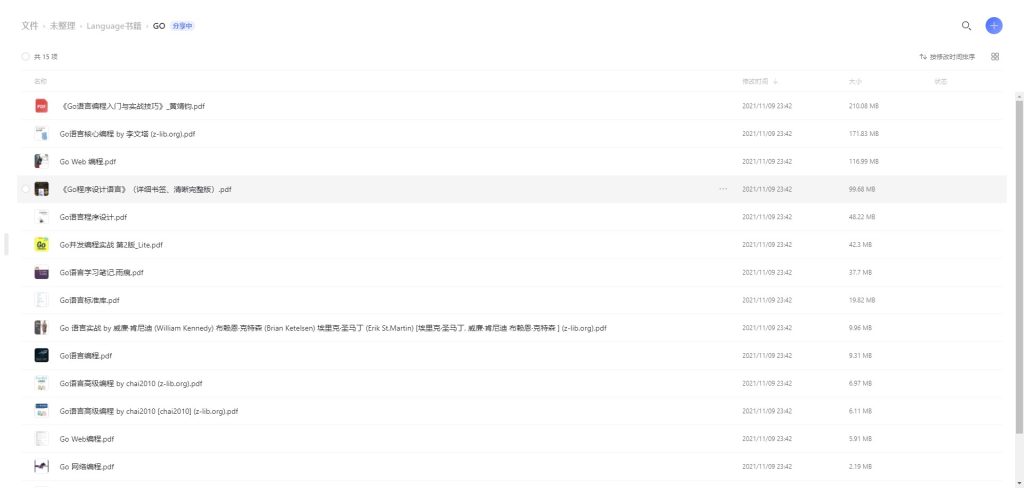This screenshot has height=488, width=1024.
Task: Click the scrollbar up arrow
Action: (x=1019, y=95)
